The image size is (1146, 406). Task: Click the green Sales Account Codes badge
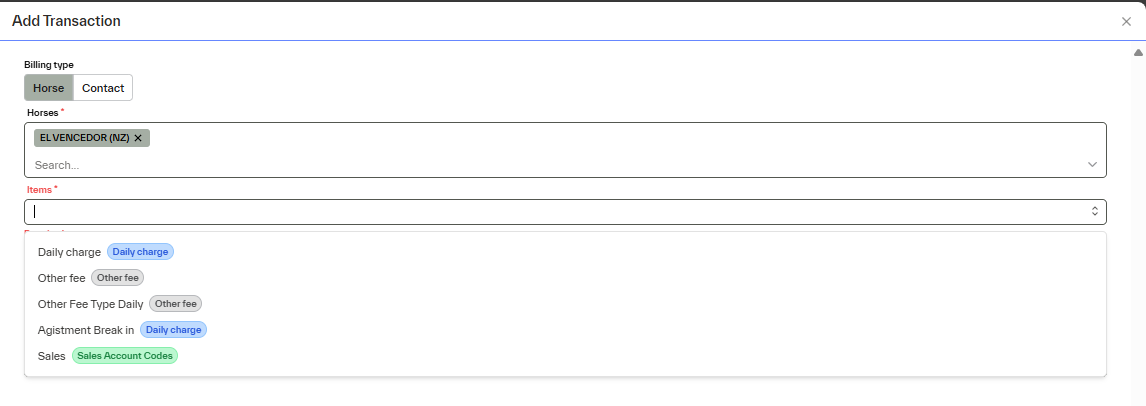coord(125,356)
